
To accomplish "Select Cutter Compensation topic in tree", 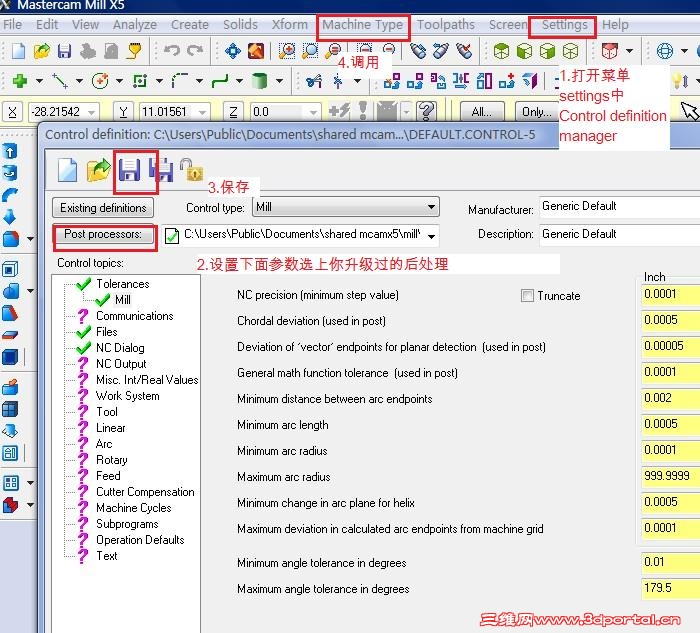I will tap(145, 492).
